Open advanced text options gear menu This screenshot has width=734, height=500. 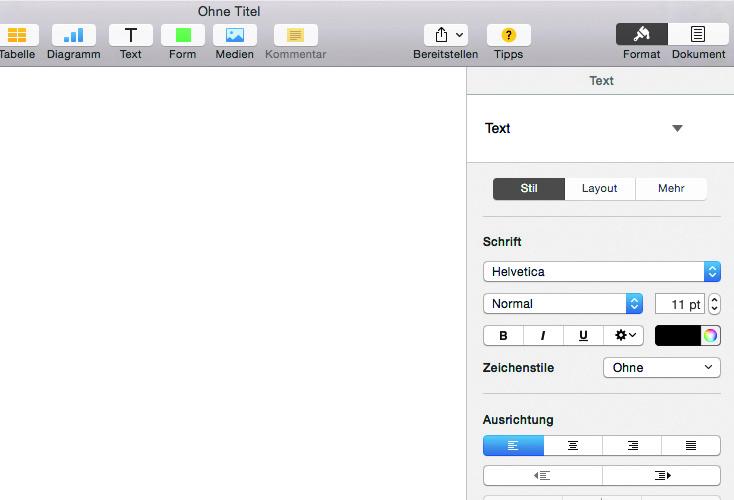pos(624,336)
